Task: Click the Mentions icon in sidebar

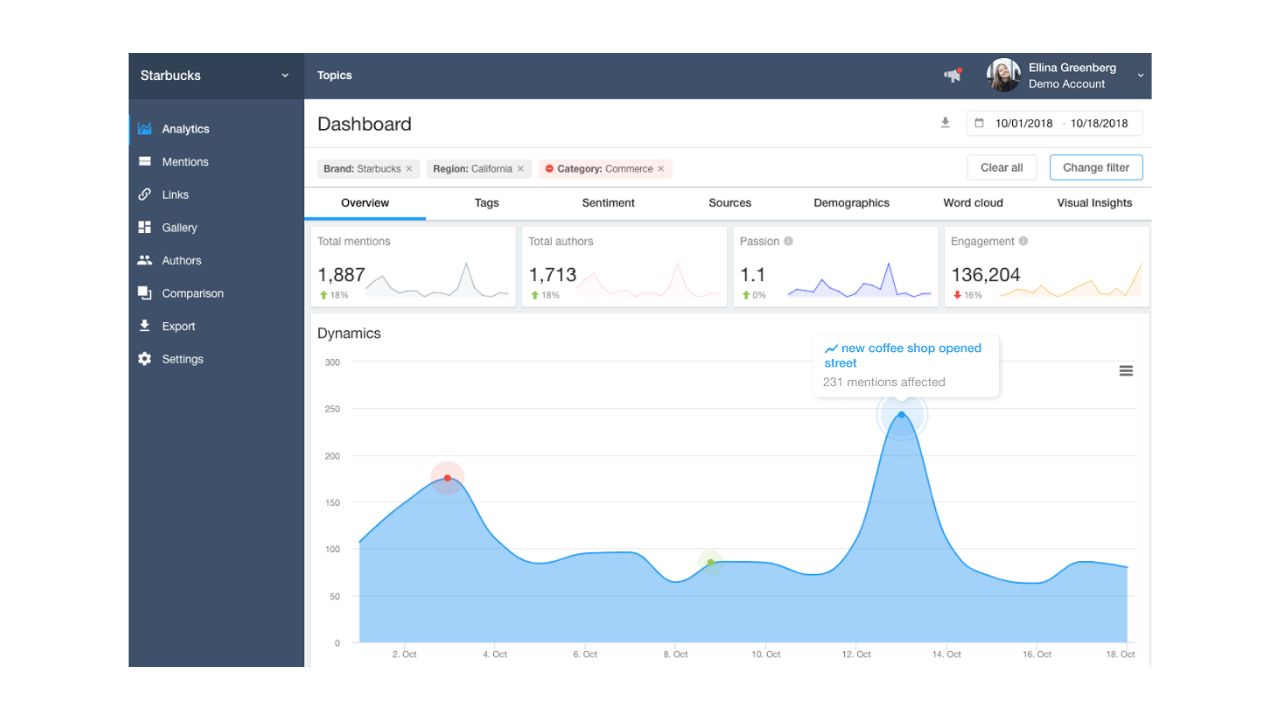Action: click(x=145, y=162)
